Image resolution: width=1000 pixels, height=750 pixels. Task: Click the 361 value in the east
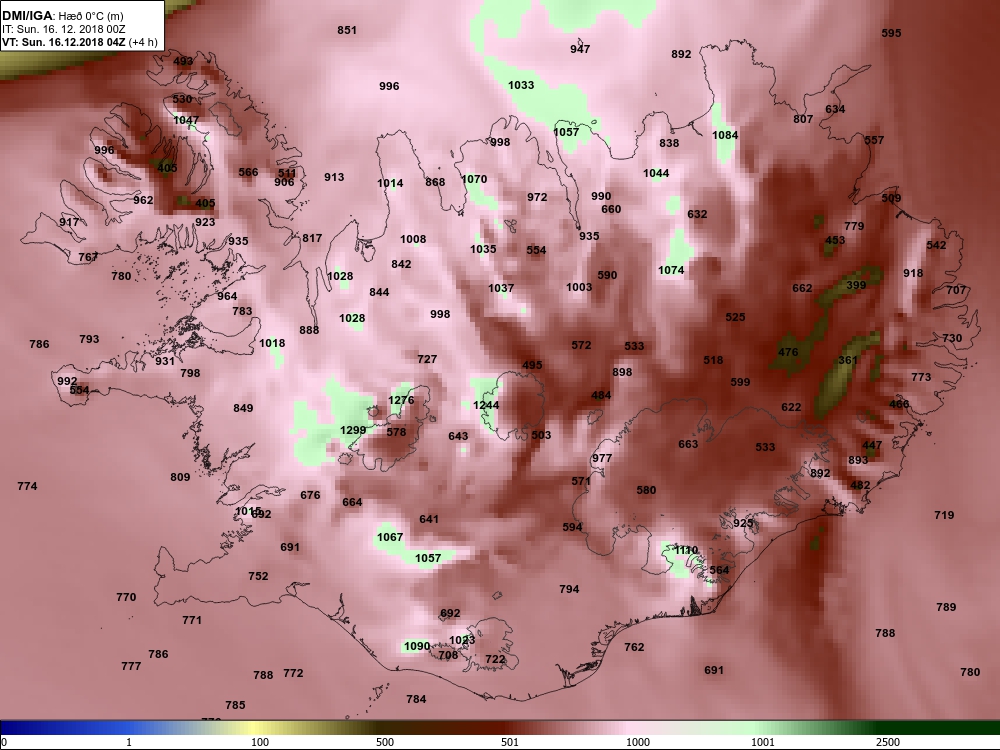click(848, 360)
